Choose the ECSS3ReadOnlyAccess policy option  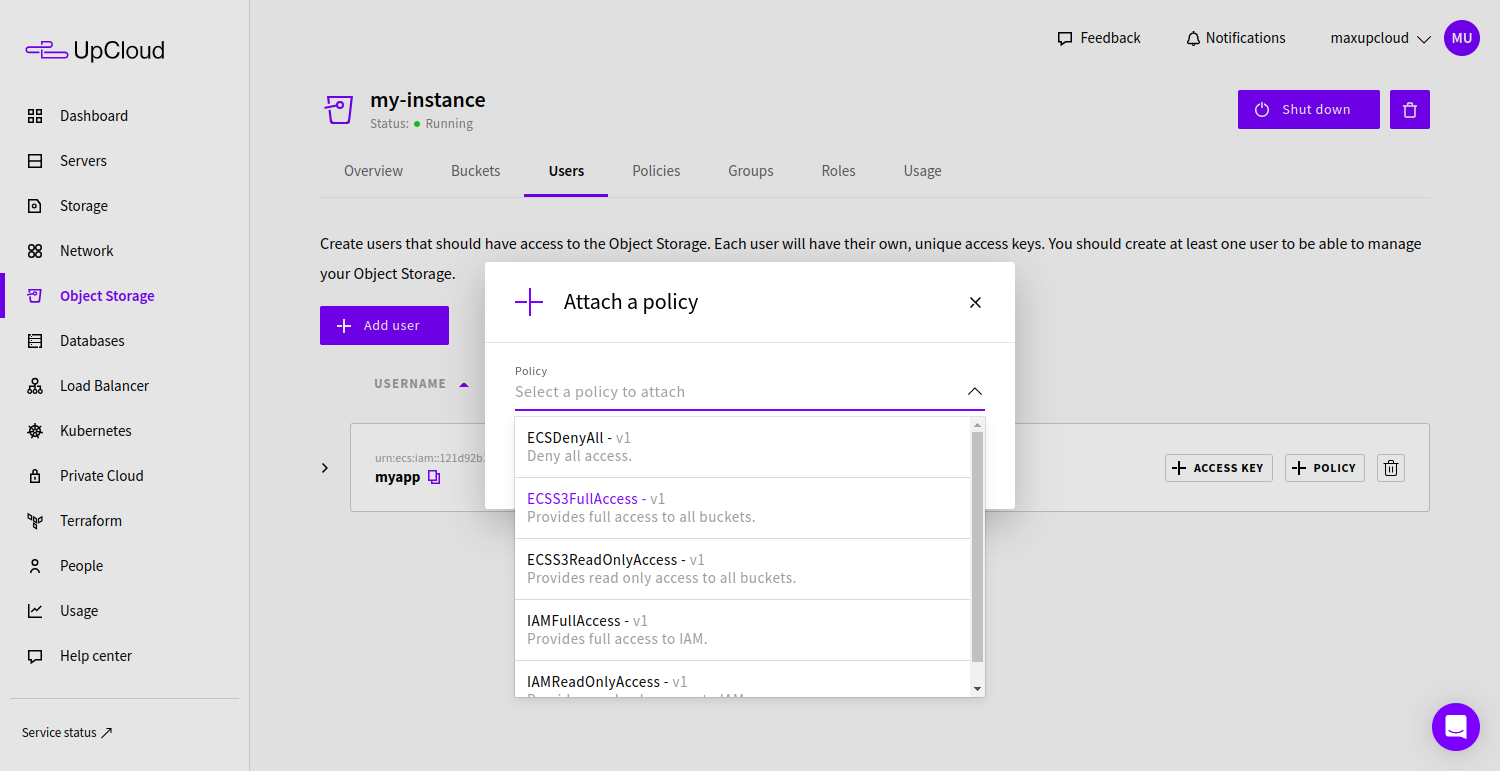point(742,569)
